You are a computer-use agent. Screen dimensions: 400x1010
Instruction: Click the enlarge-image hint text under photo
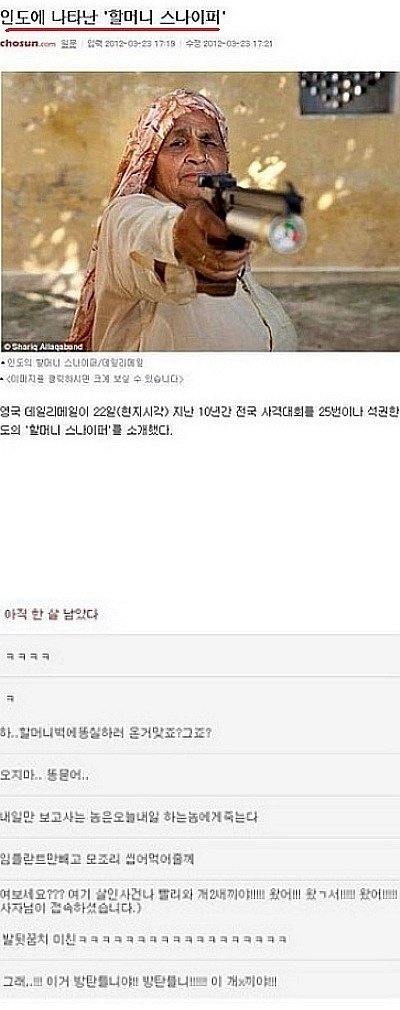tap(92, 379)
